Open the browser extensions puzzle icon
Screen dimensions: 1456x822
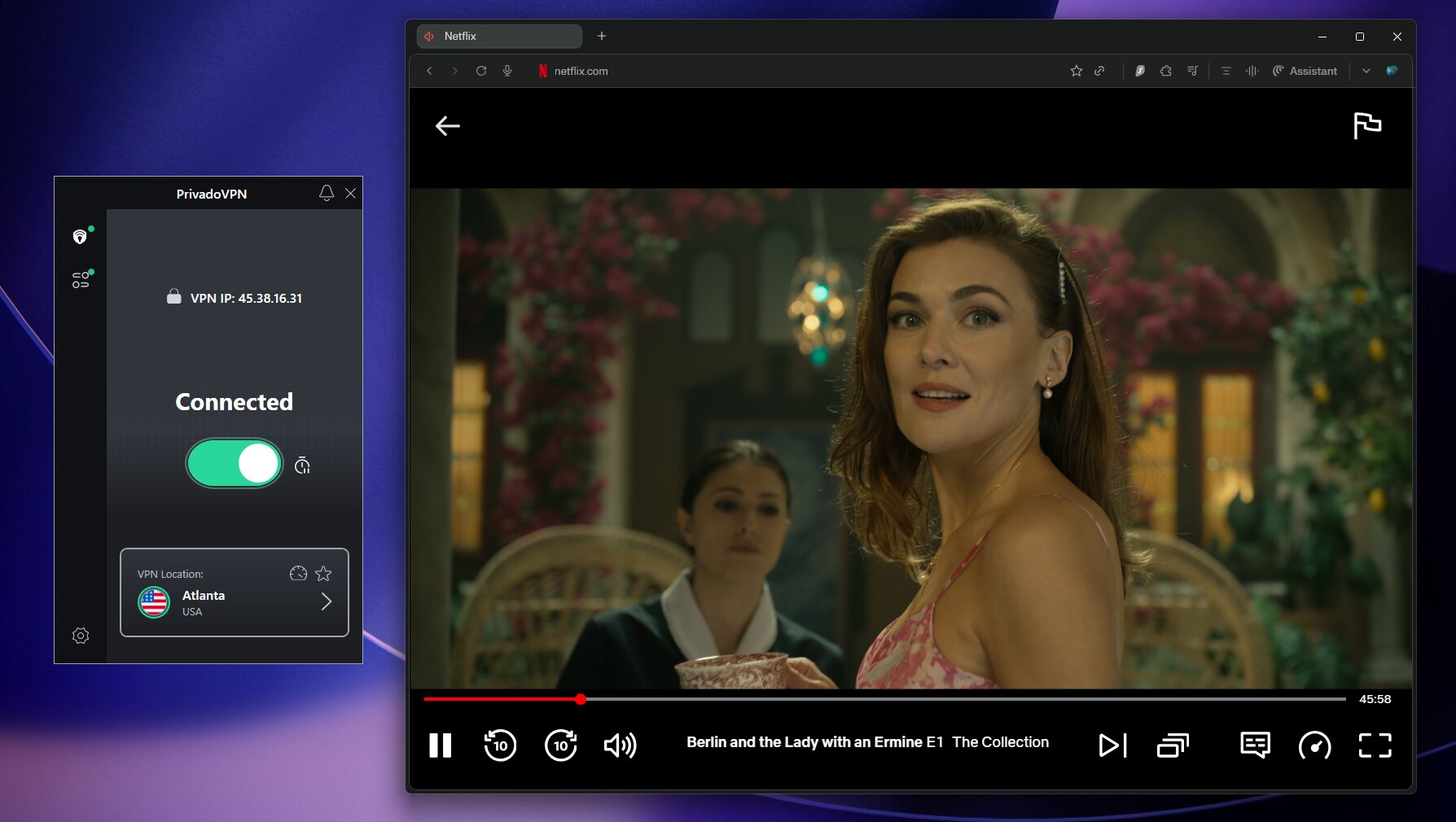[x=1166, y=71]
